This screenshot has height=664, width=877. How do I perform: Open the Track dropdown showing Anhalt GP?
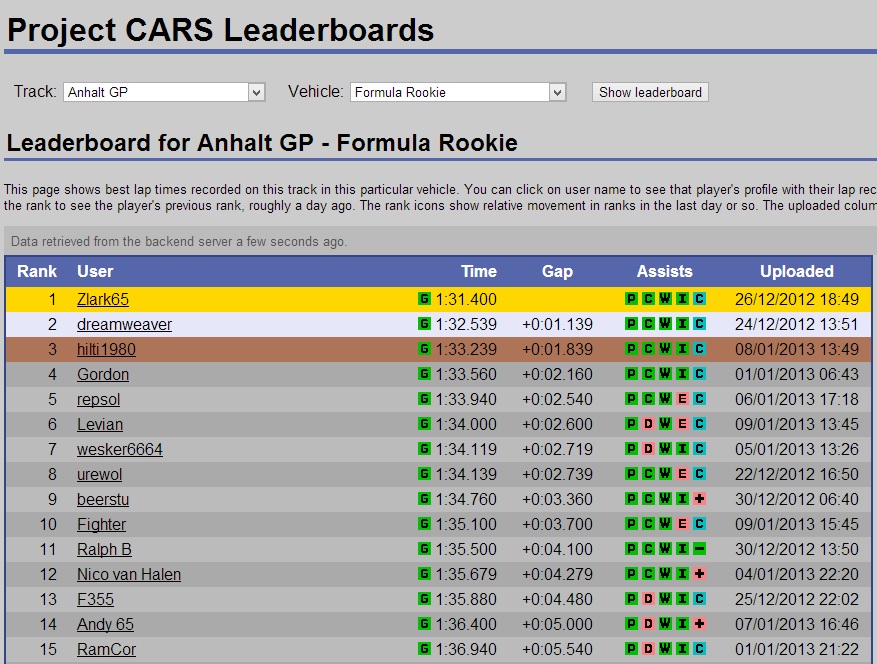tap(164, 92)
